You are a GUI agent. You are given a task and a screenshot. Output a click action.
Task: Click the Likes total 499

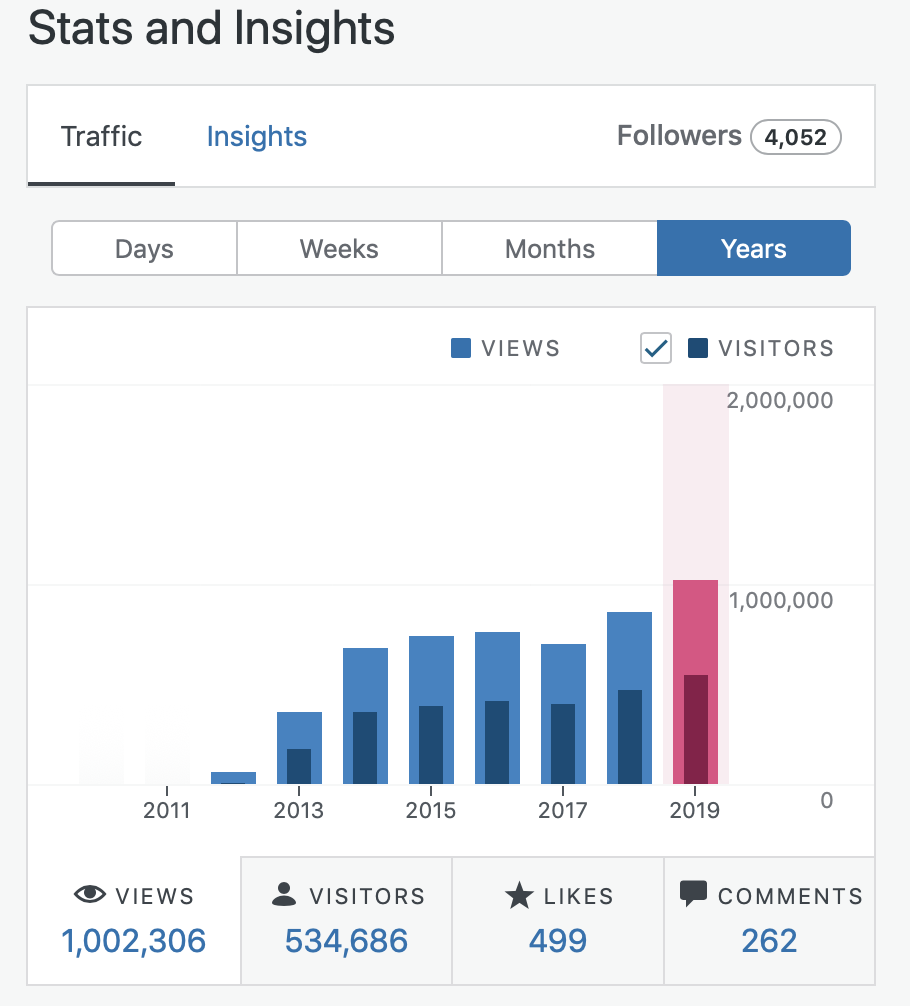558,940
